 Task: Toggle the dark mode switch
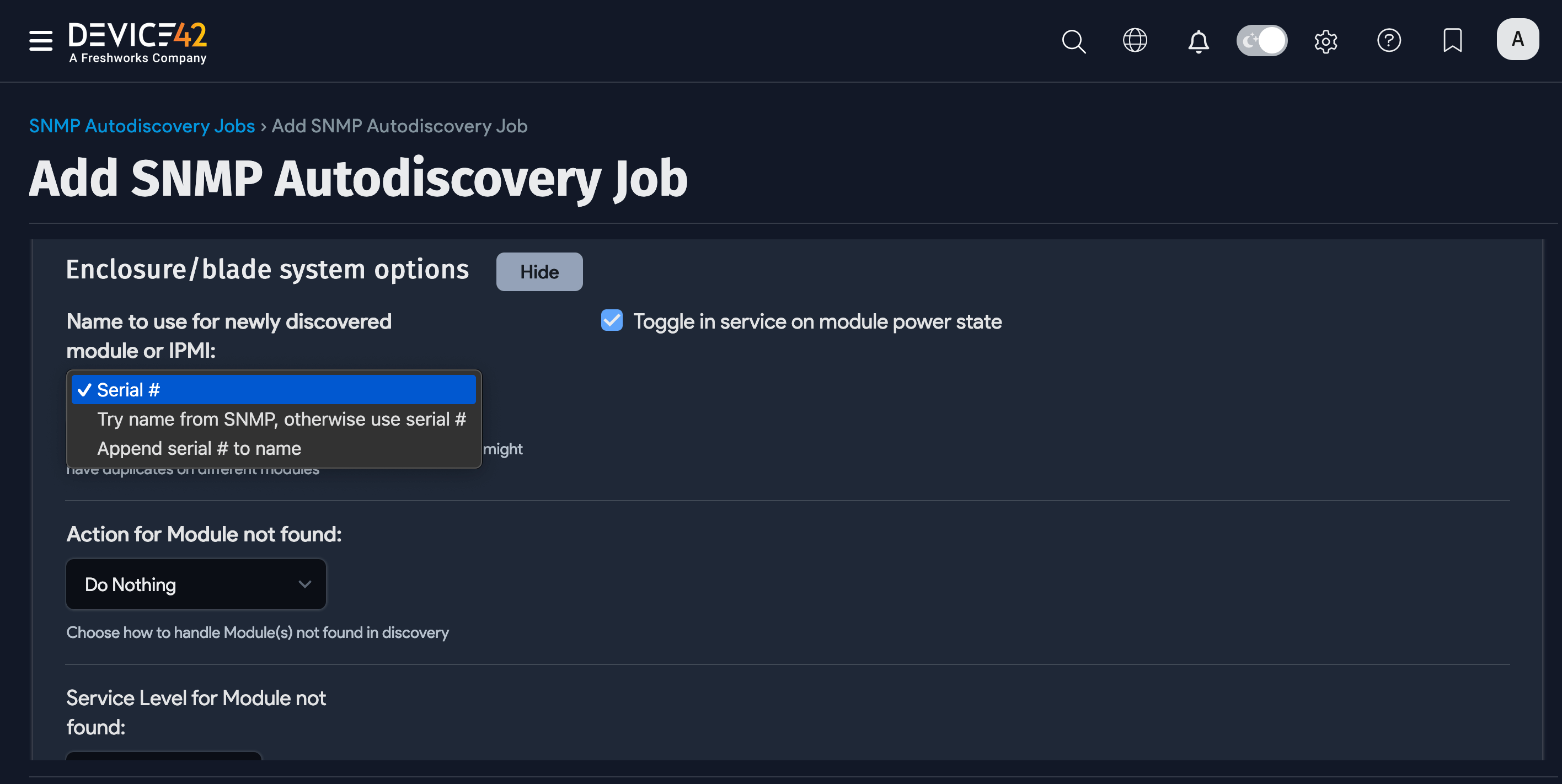[1261, 41]
